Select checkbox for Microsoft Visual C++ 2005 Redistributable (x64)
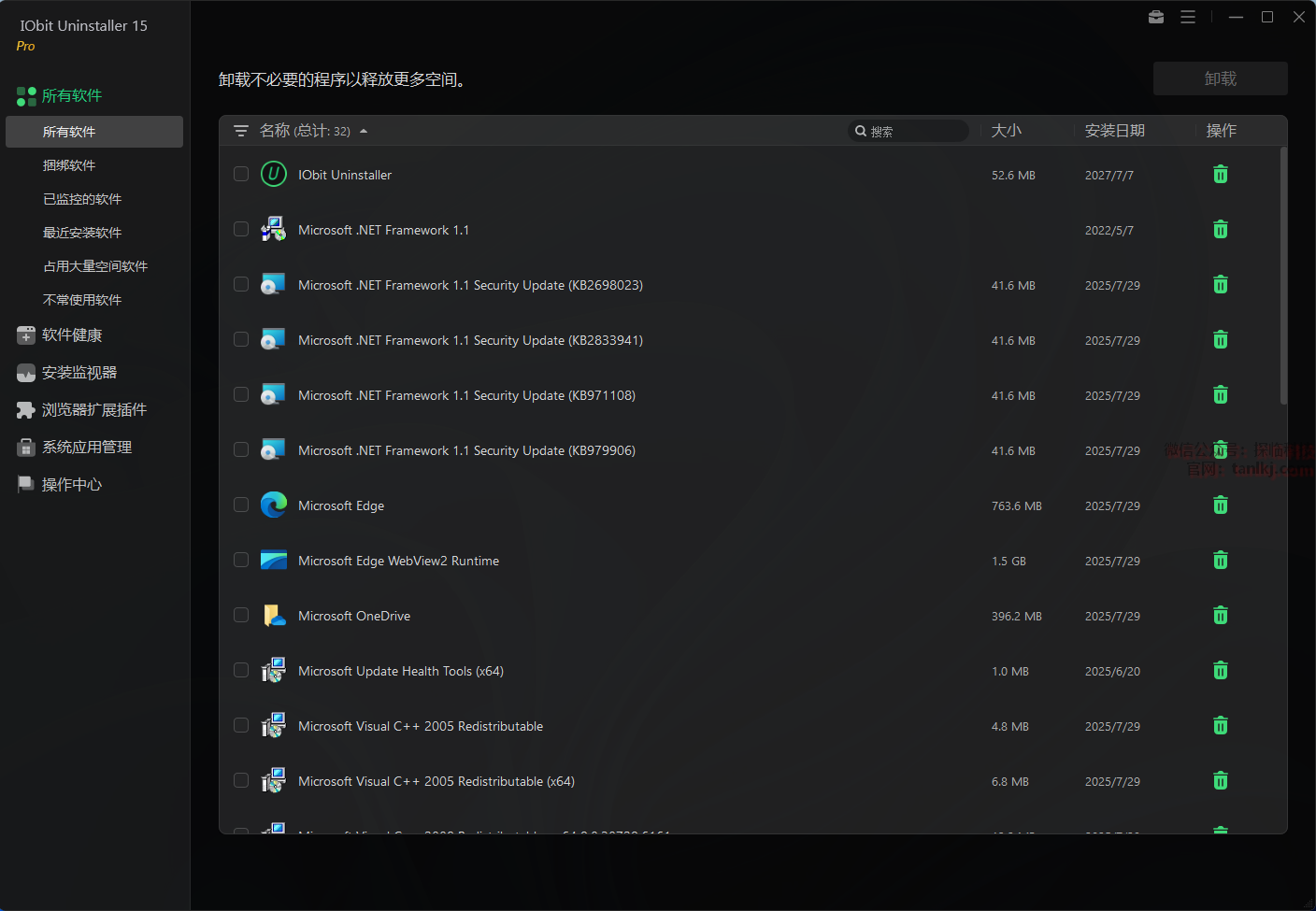The height and width of the screenshot is (911, 1316). pyautogui.click(x=241, y=781)
